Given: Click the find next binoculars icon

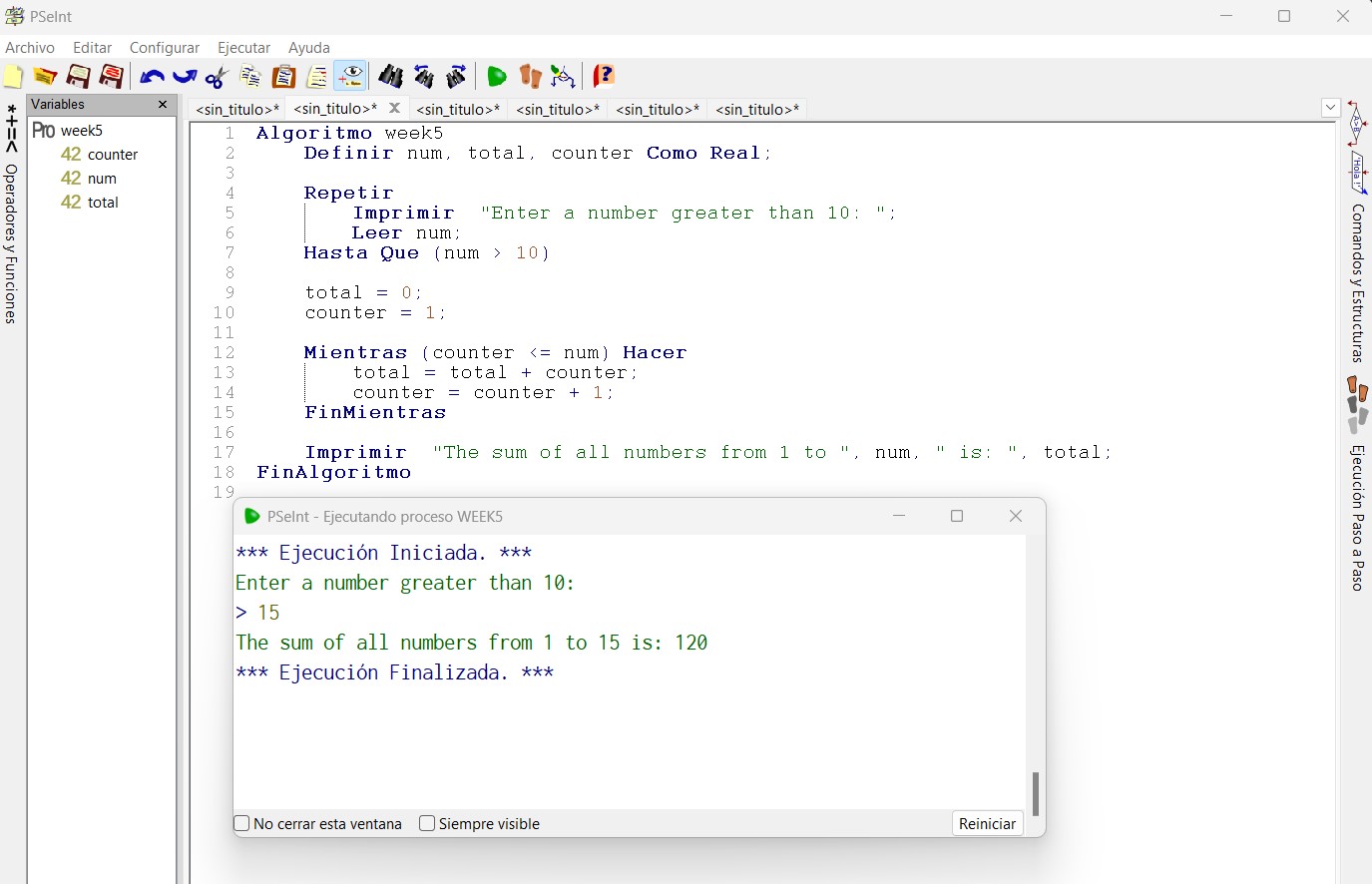Looking at the screenshot, I should (457, 77).
